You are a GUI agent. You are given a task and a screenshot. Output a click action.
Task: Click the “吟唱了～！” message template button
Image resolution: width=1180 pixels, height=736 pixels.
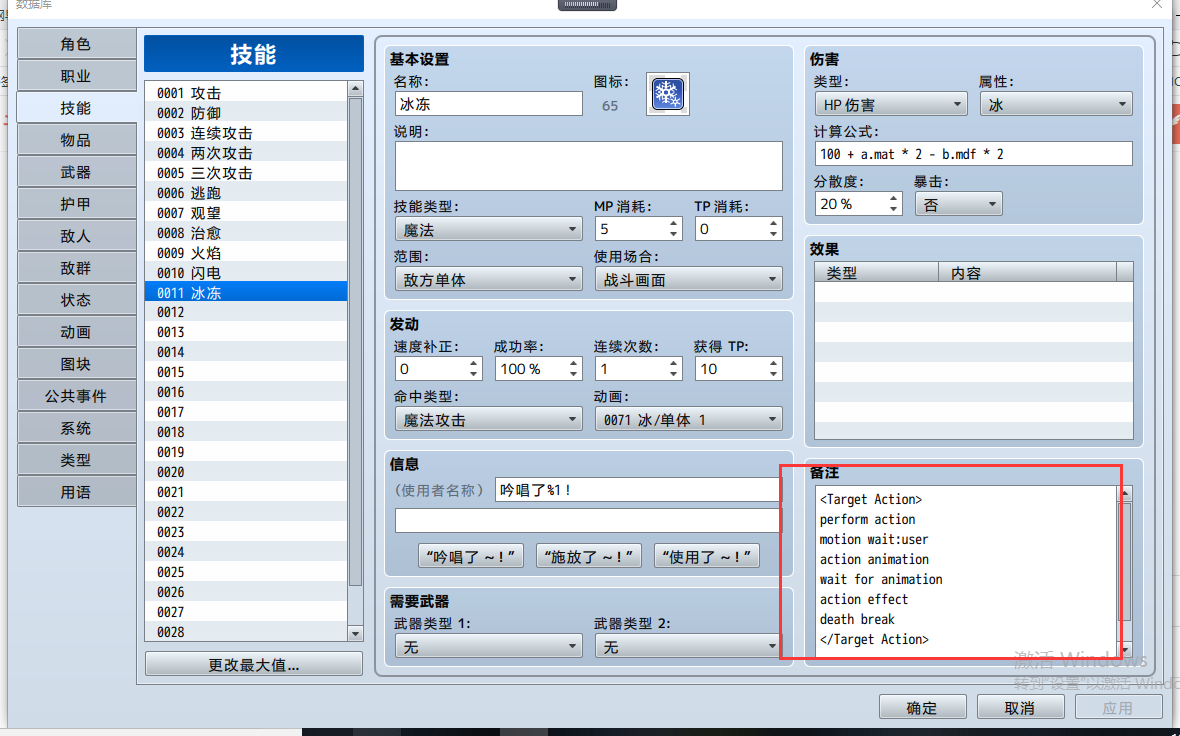(470, 556)
